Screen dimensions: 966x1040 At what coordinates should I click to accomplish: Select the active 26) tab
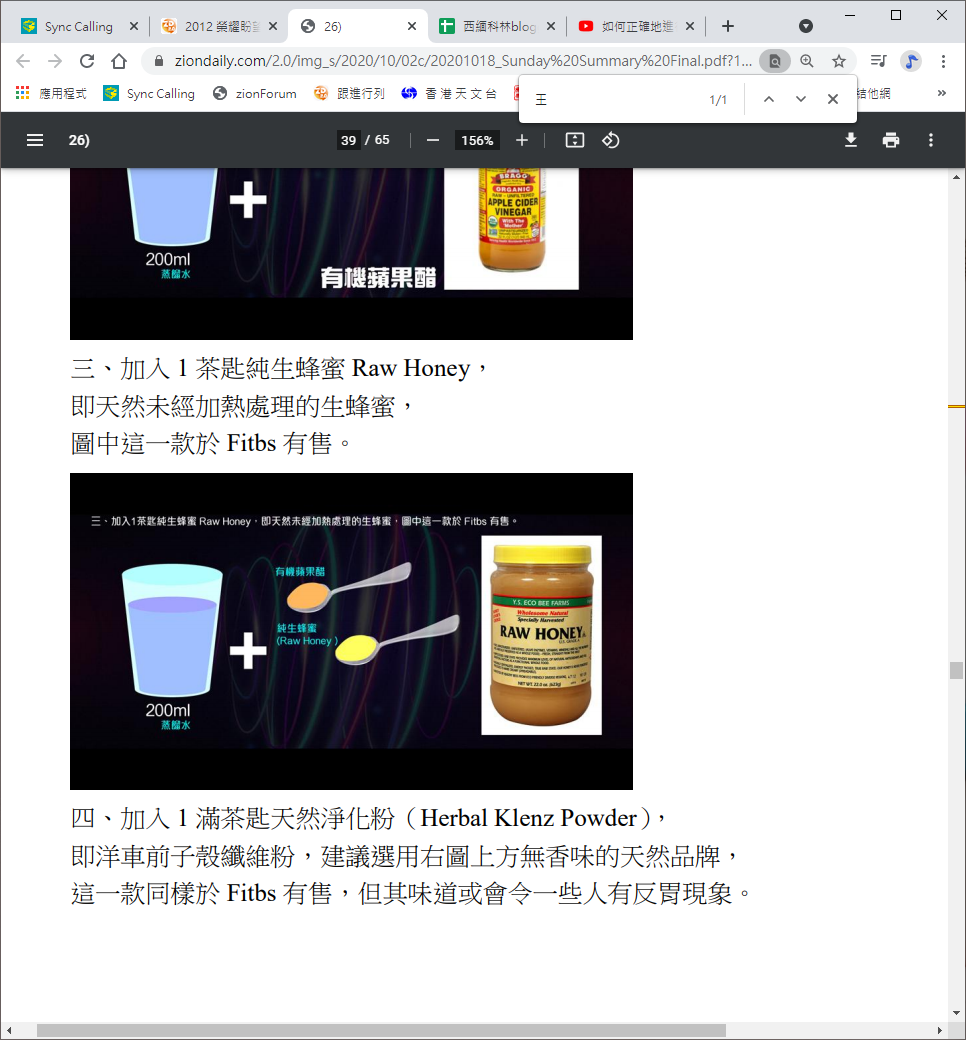click(x=358, y=26)
